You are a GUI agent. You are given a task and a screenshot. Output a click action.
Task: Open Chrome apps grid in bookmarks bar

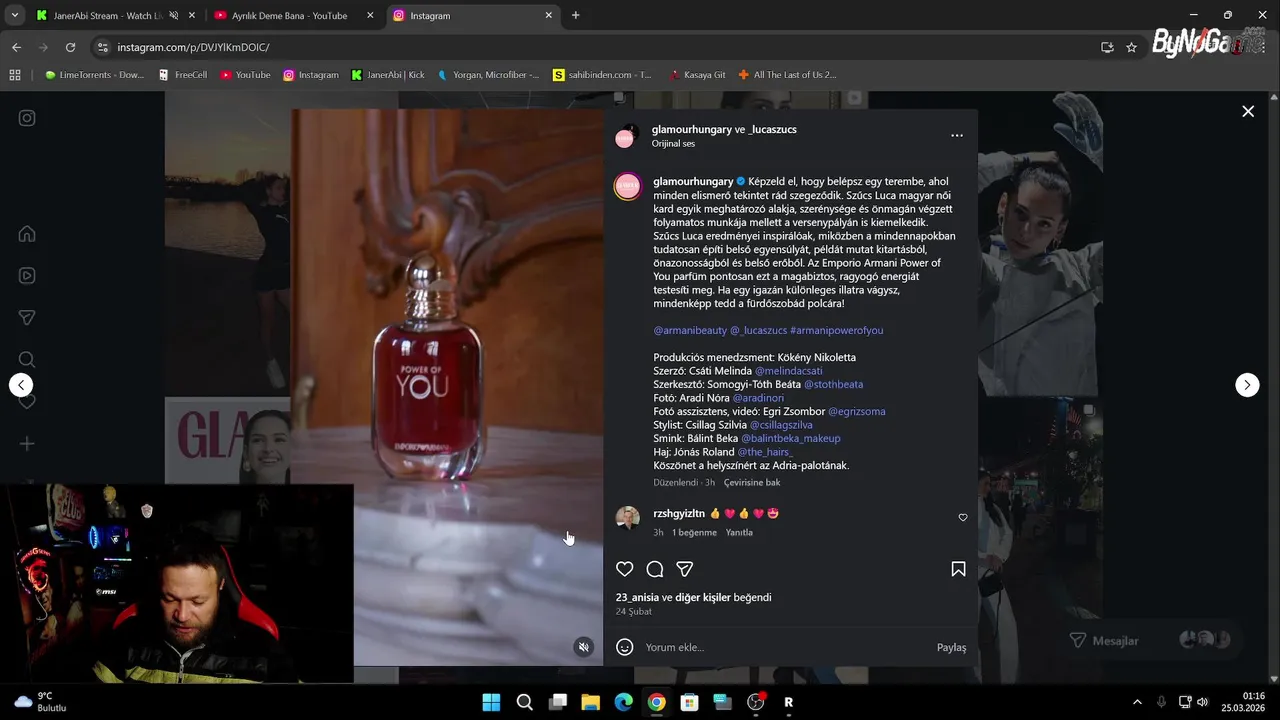(x=15, y=75)
